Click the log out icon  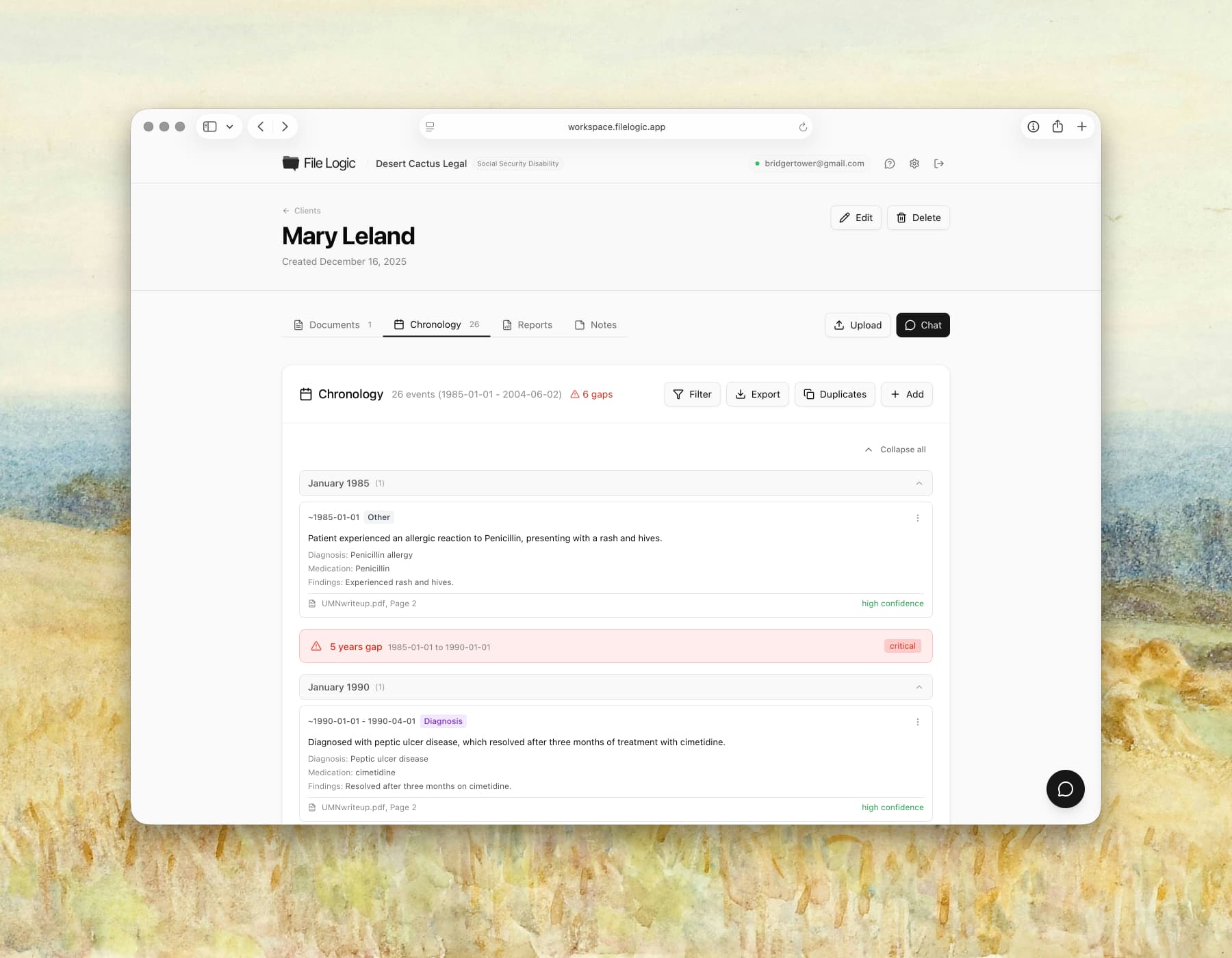[938, 164]
